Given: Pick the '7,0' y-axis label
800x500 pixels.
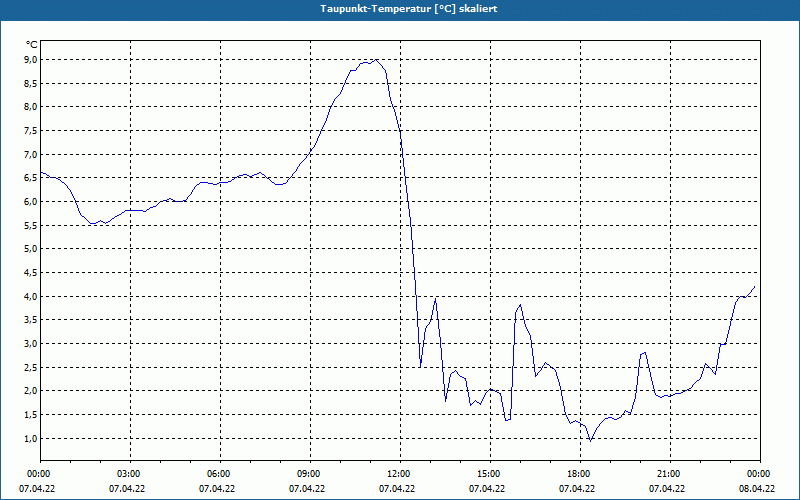Looking at the screenshot, I should [x=31, y=154].
